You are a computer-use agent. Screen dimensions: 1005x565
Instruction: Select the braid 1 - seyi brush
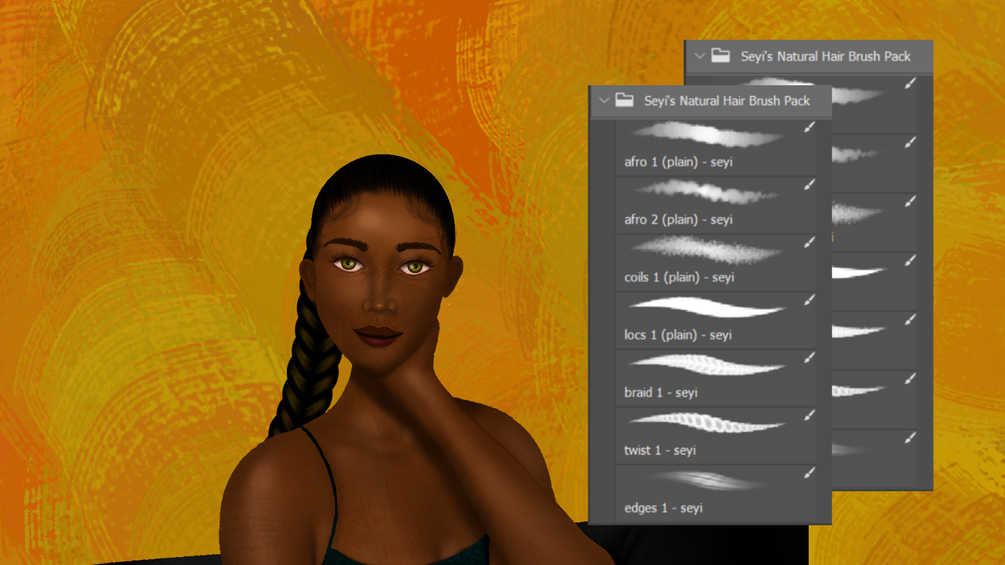716,378
